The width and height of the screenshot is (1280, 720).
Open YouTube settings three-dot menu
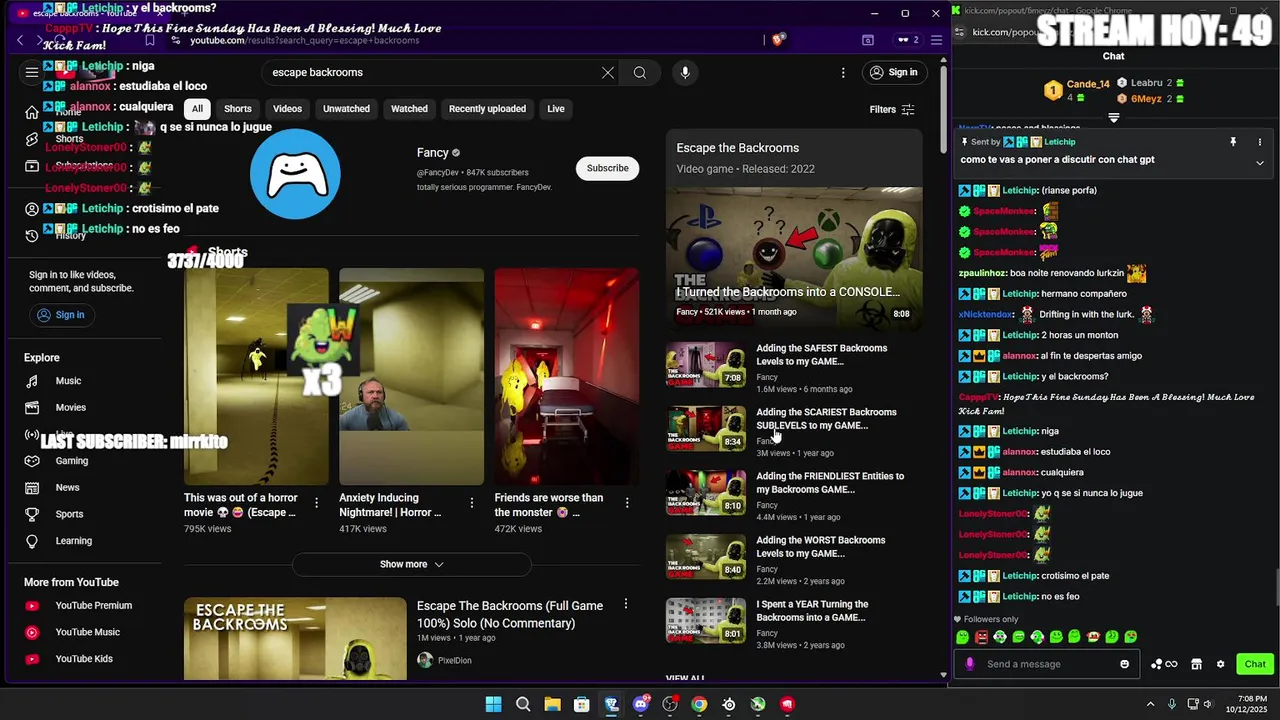[843, 72]
